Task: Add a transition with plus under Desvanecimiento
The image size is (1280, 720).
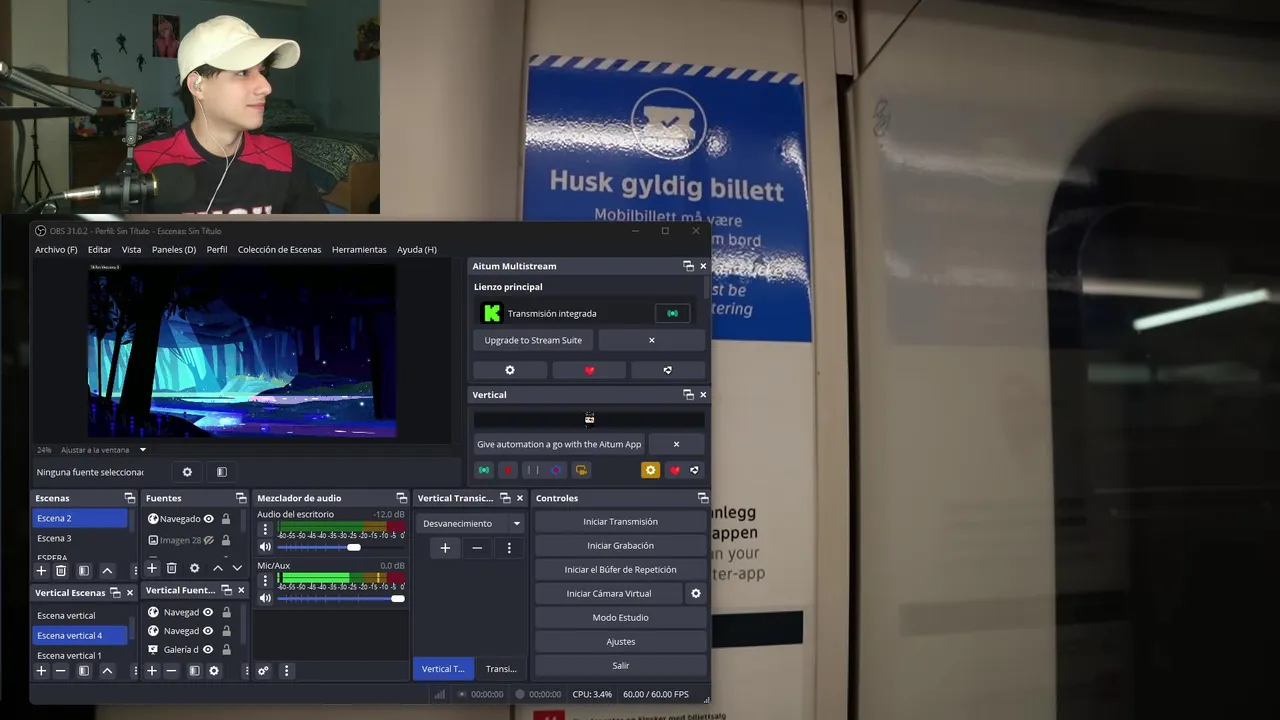Action: (445, 548)
